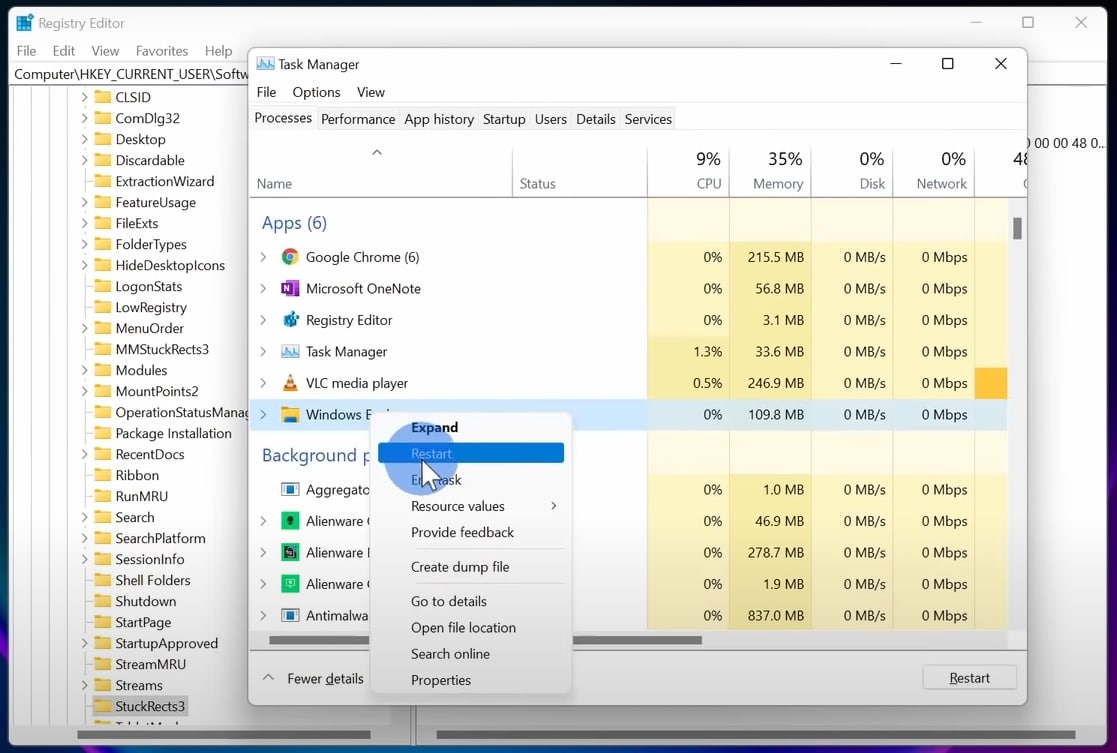
Task: Click the Task Manager vertical scrollbar thumb
Action: 1017,228
